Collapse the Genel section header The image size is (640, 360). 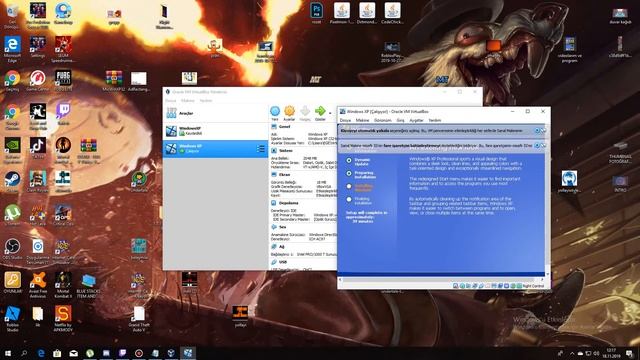click(284, 127)
